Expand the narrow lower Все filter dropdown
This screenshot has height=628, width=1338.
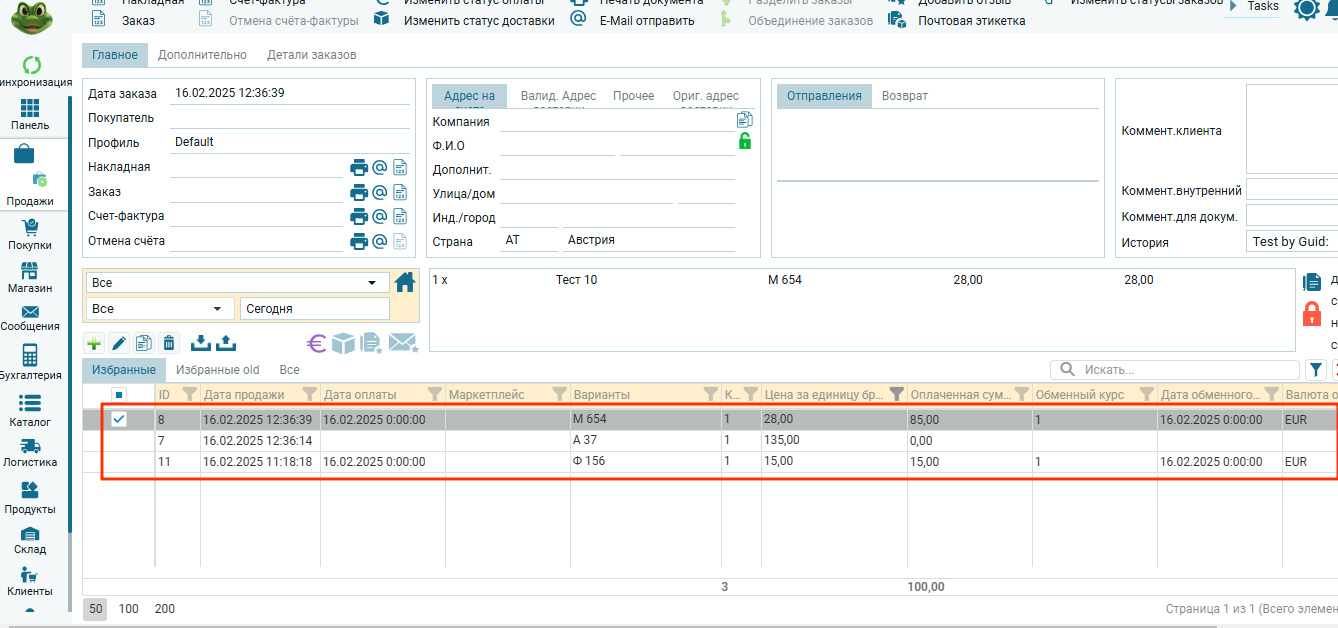point(217,309)
